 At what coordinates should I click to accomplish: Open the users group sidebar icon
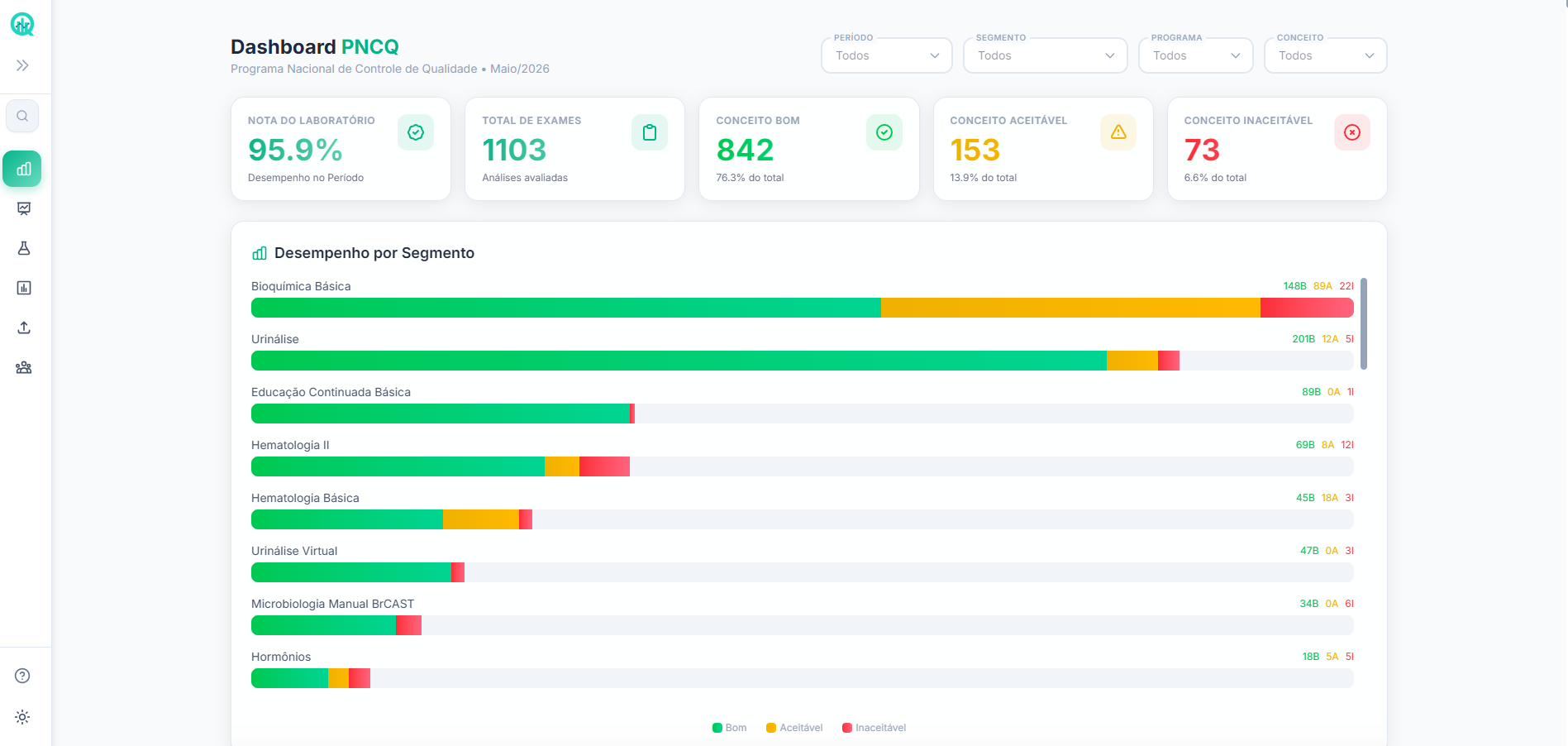(24, 367)
